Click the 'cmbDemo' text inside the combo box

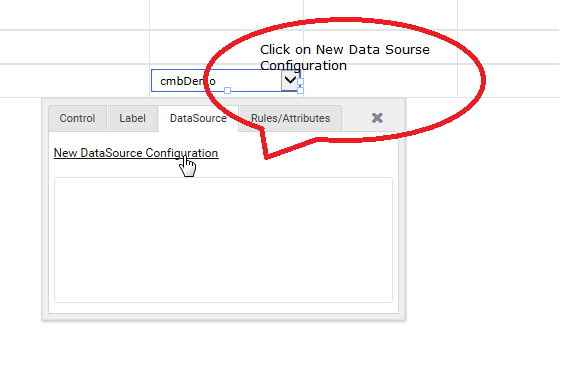tap(188, 81)
